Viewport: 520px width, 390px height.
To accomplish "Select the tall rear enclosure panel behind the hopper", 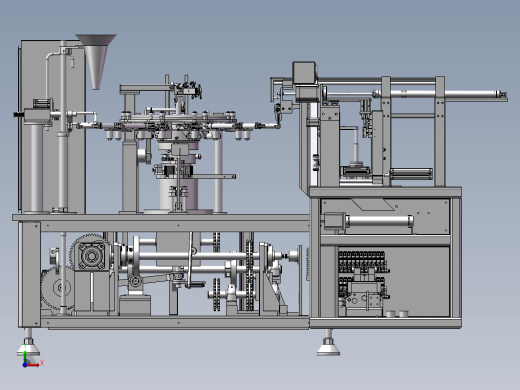I will coord(52,127).
